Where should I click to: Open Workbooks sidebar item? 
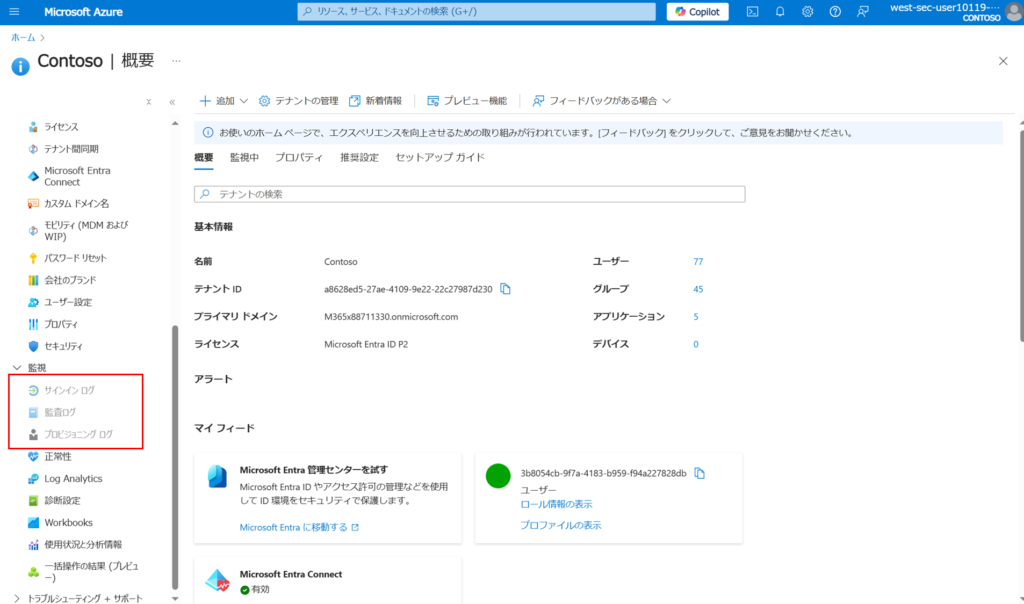[x=69, y=522]
